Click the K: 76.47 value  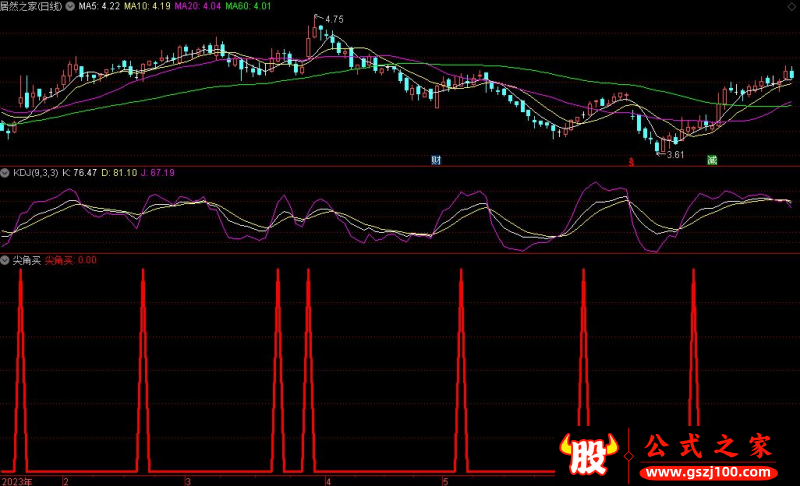pos(80,173)
